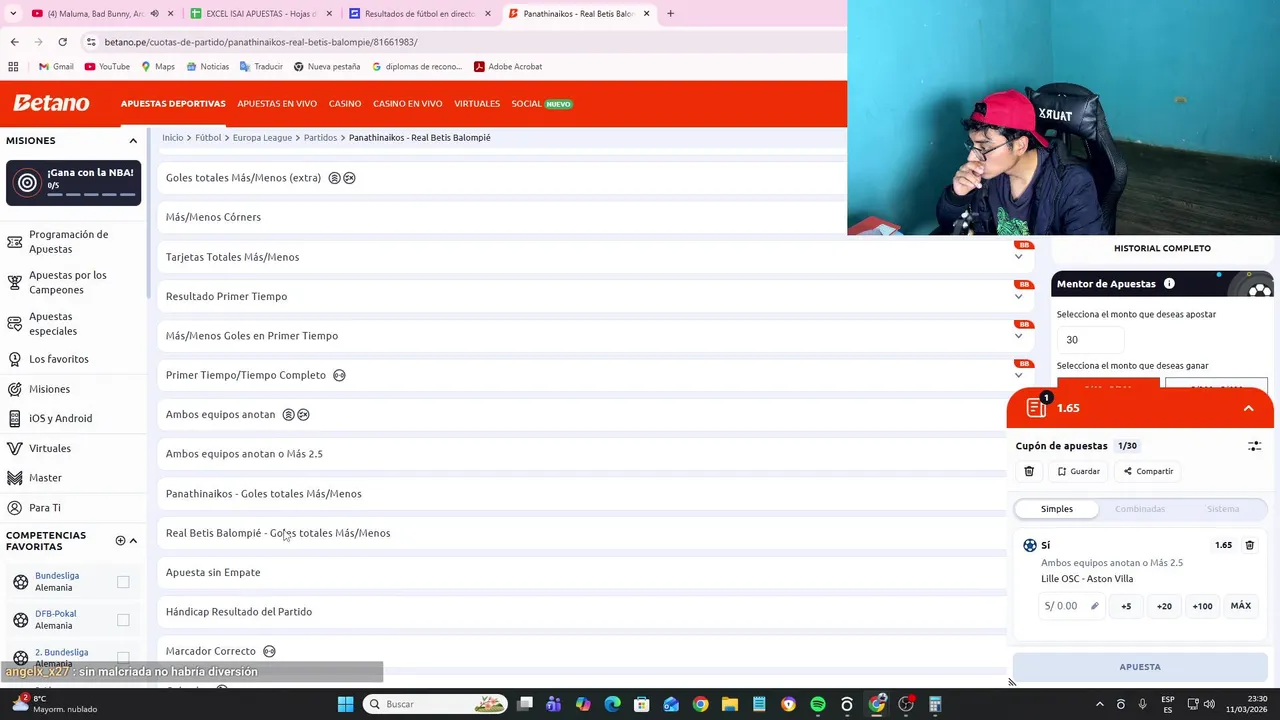Image resolution: width=1280 pixels, height=720 pixels.
Task: Open Calculator from the taskbar
Action: coord(935,704)
